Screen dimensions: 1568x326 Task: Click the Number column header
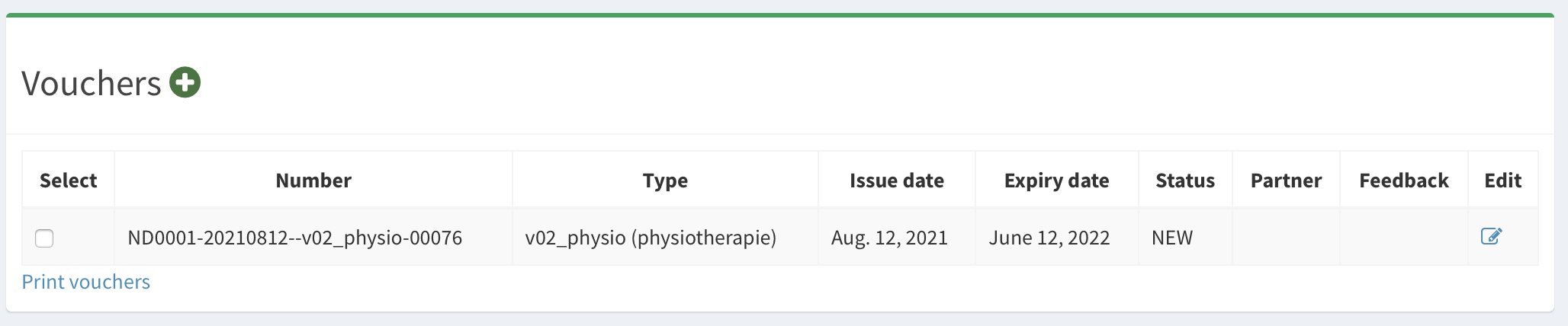click(313, 181)
